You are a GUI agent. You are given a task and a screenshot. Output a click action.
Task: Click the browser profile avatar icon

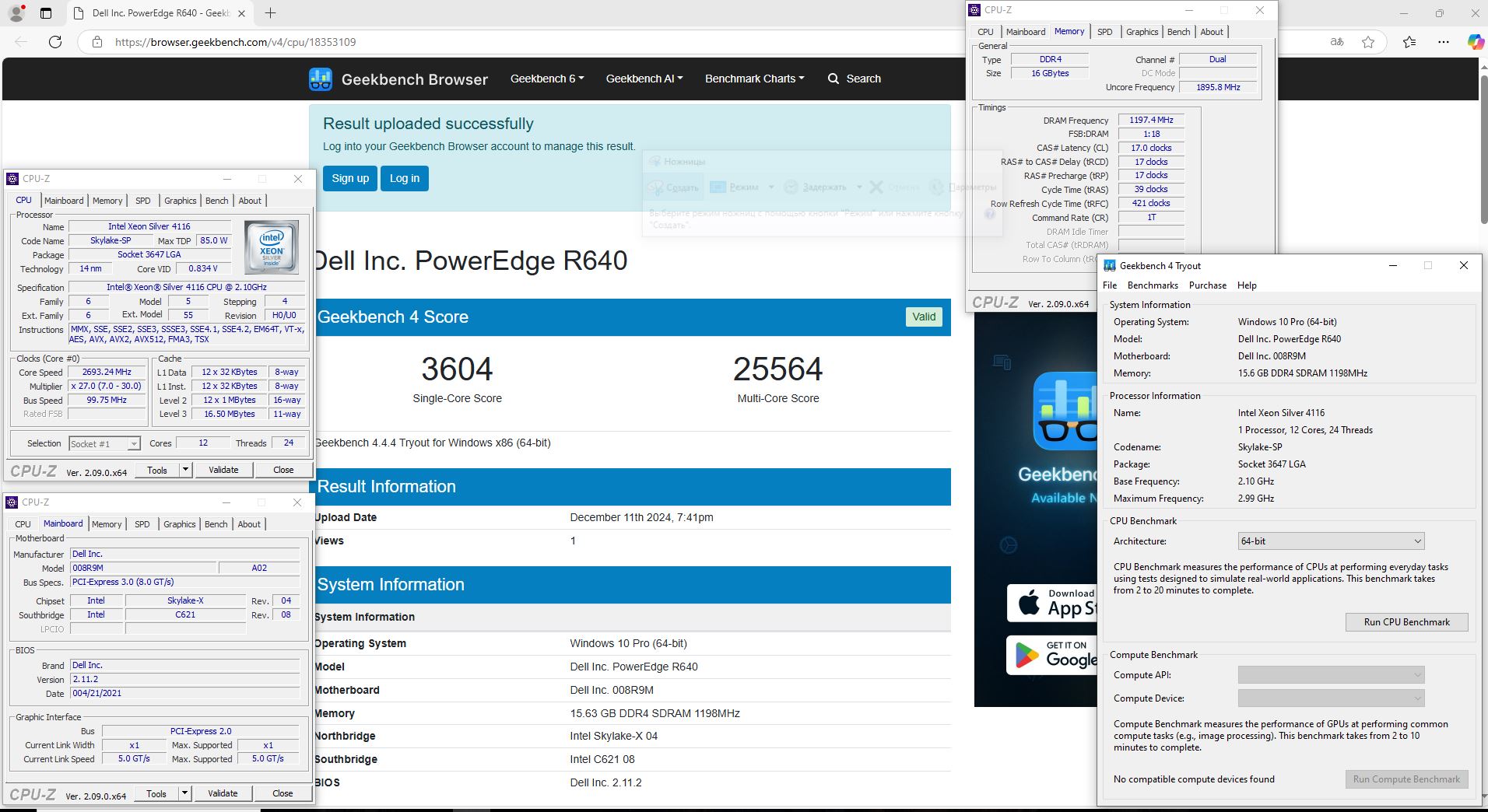tap(16, 13)
